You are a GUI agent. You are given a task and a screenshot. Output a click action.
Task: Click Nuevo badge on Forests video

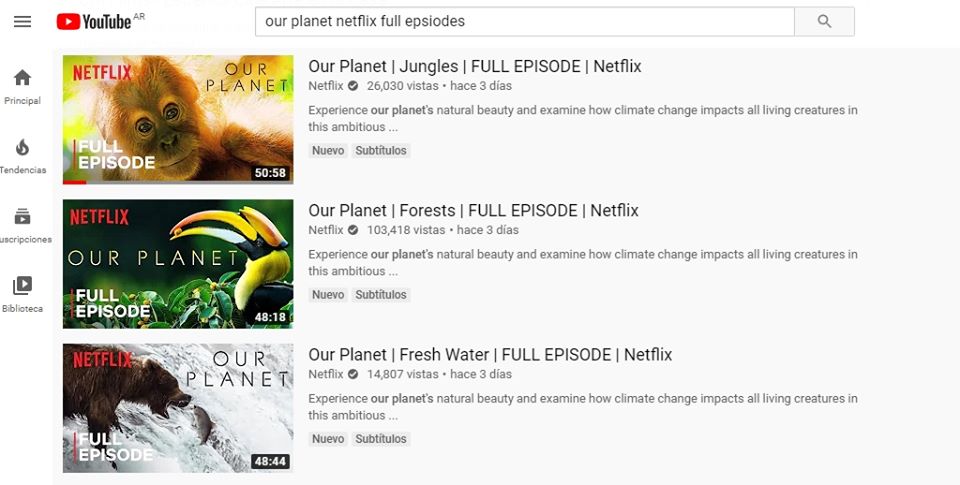point(328,295)
